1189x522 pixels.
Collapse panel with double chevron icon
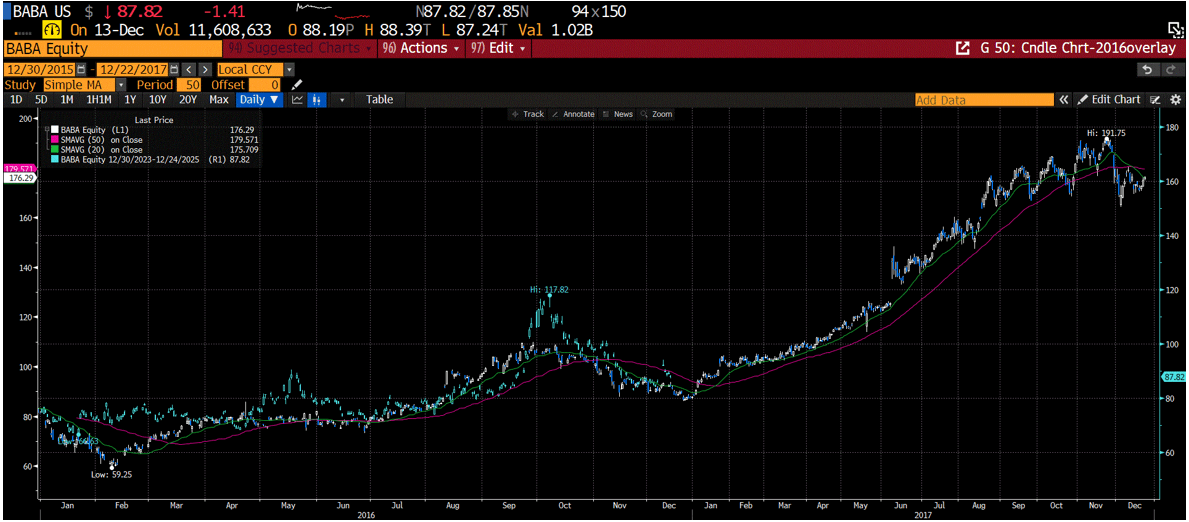click(x=1064, y=99)
